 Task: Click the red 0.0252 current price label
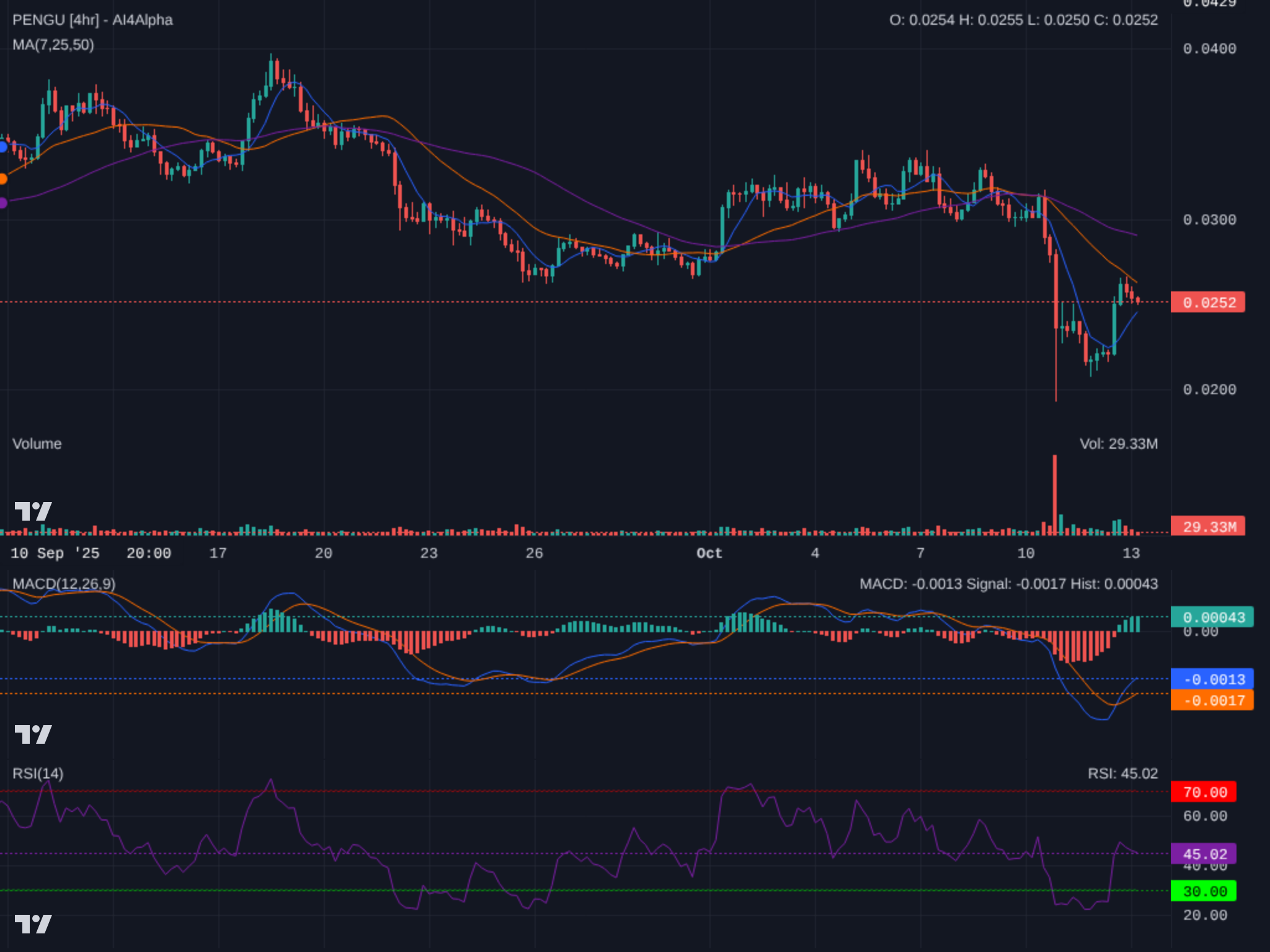point(1208,302)
